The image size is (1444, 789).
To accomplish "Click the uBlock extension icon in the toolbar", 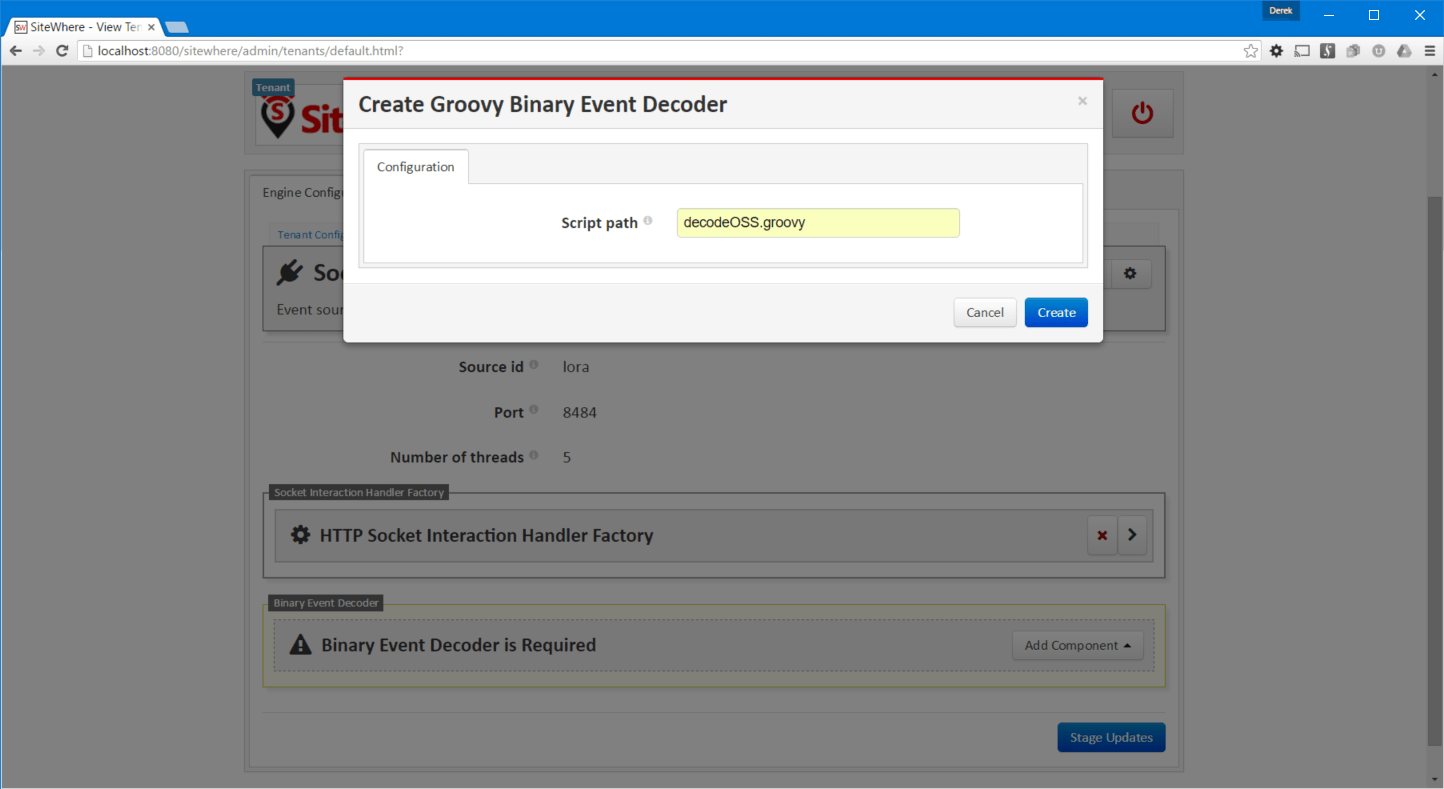I will 1378,50.
